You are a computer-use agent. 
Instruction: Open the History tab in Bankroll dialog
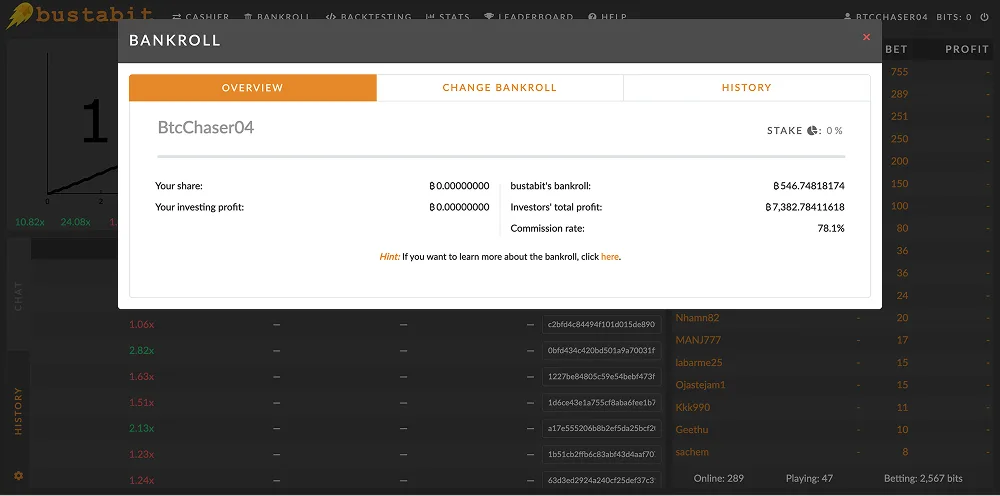tap(746, 88)
